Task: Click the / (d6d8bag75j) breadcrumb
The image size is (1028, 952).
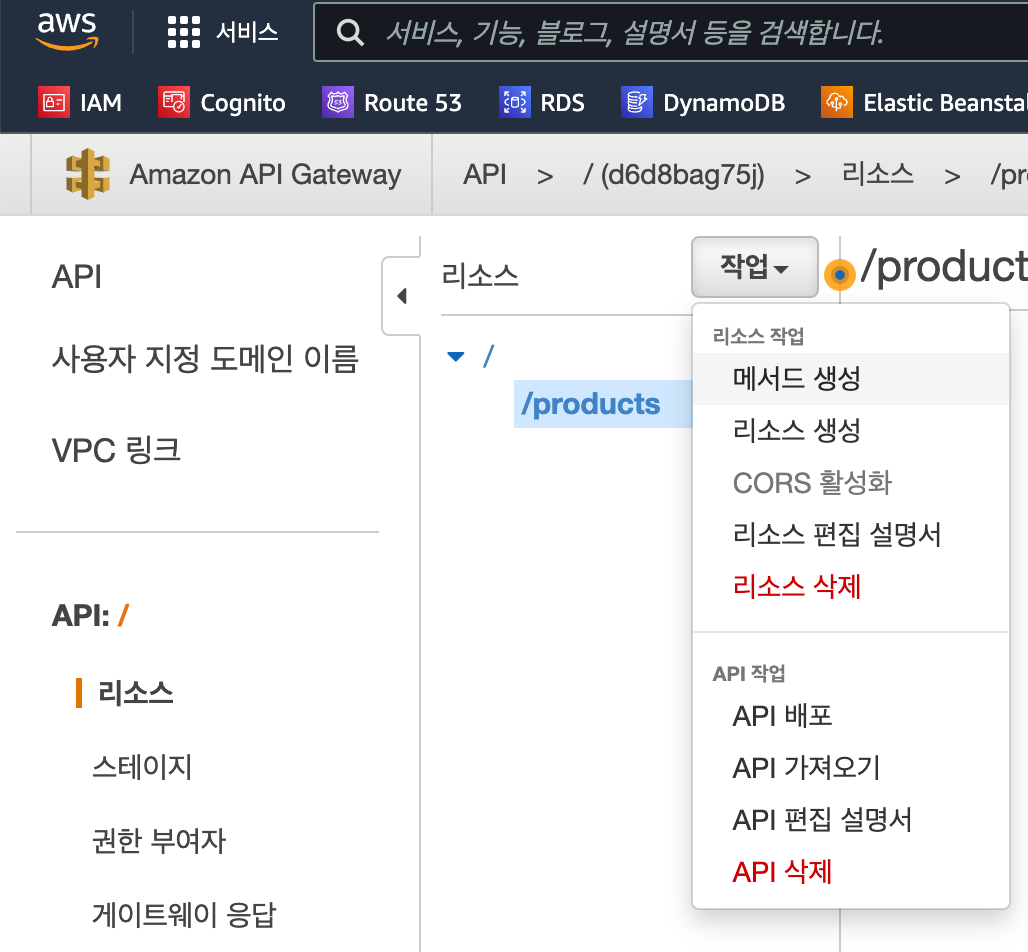Action: point(673,175)
